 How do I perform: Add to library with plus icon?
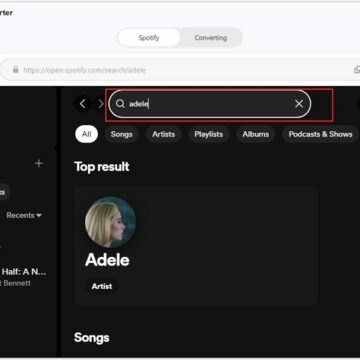click(39, 163)
